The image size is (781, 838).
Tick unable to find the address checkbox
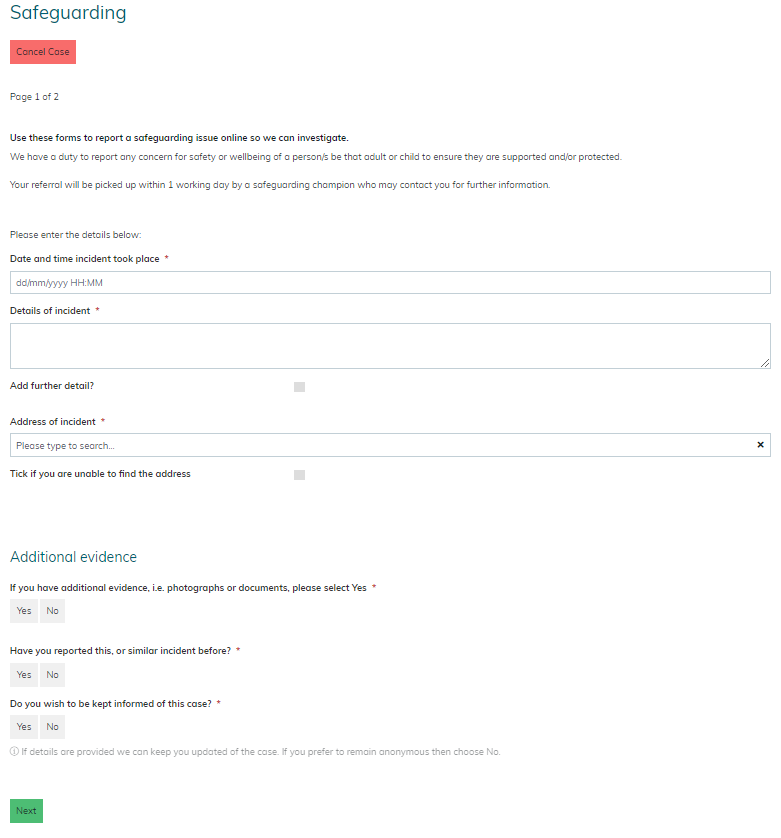[x=299, y=475]
